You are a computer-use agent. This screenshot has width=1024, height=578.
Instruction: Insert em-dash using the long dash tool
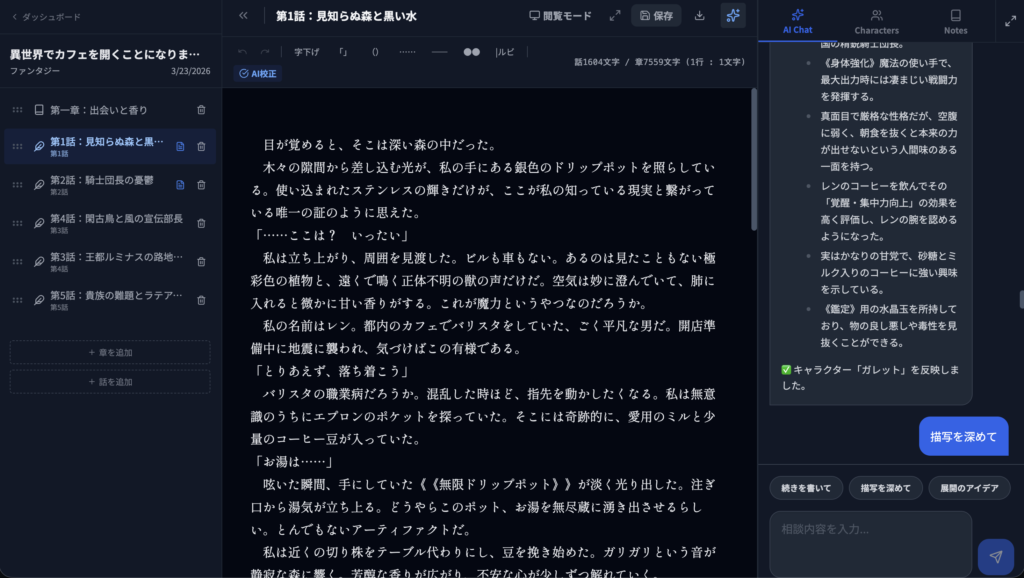point(439,51)
